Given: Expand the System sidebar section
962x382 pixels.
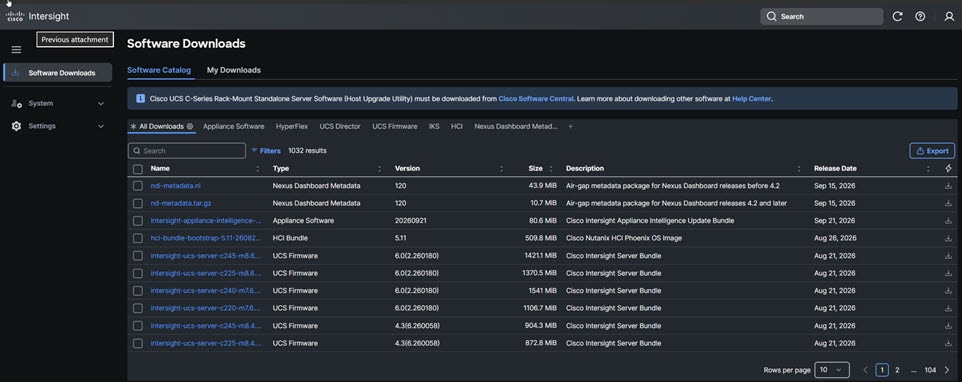Looking at the screenshot, I should tap(58, 104).
